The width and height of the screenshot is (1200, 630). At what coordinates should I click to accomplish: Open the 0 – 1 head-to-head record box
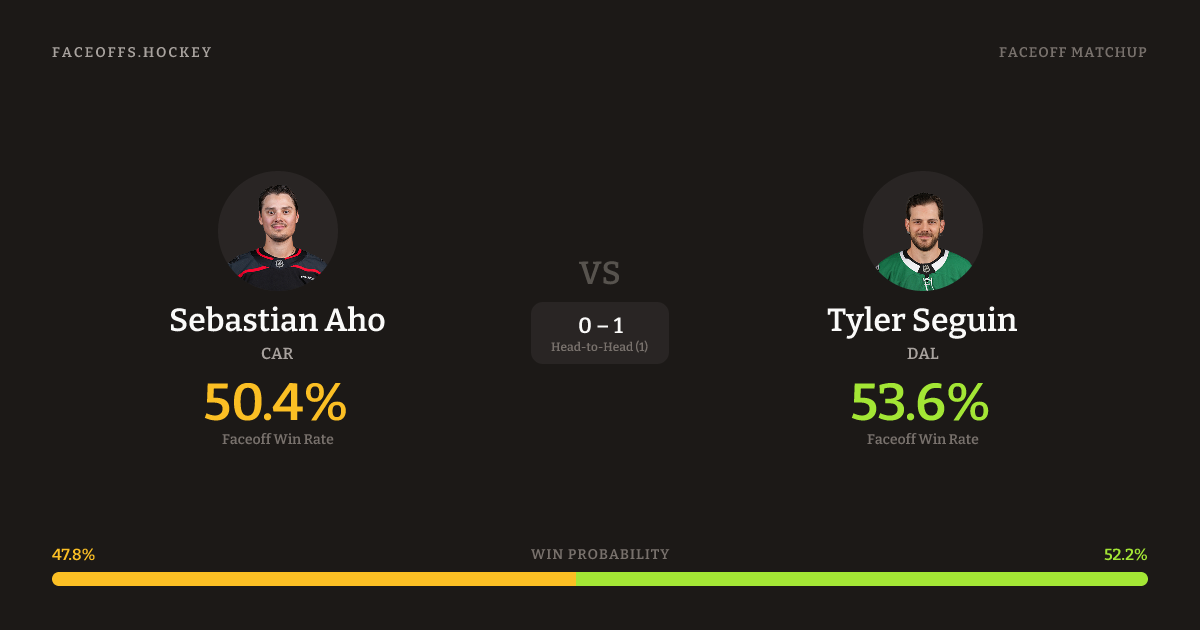pyautogui.click(x=600, y=325)
